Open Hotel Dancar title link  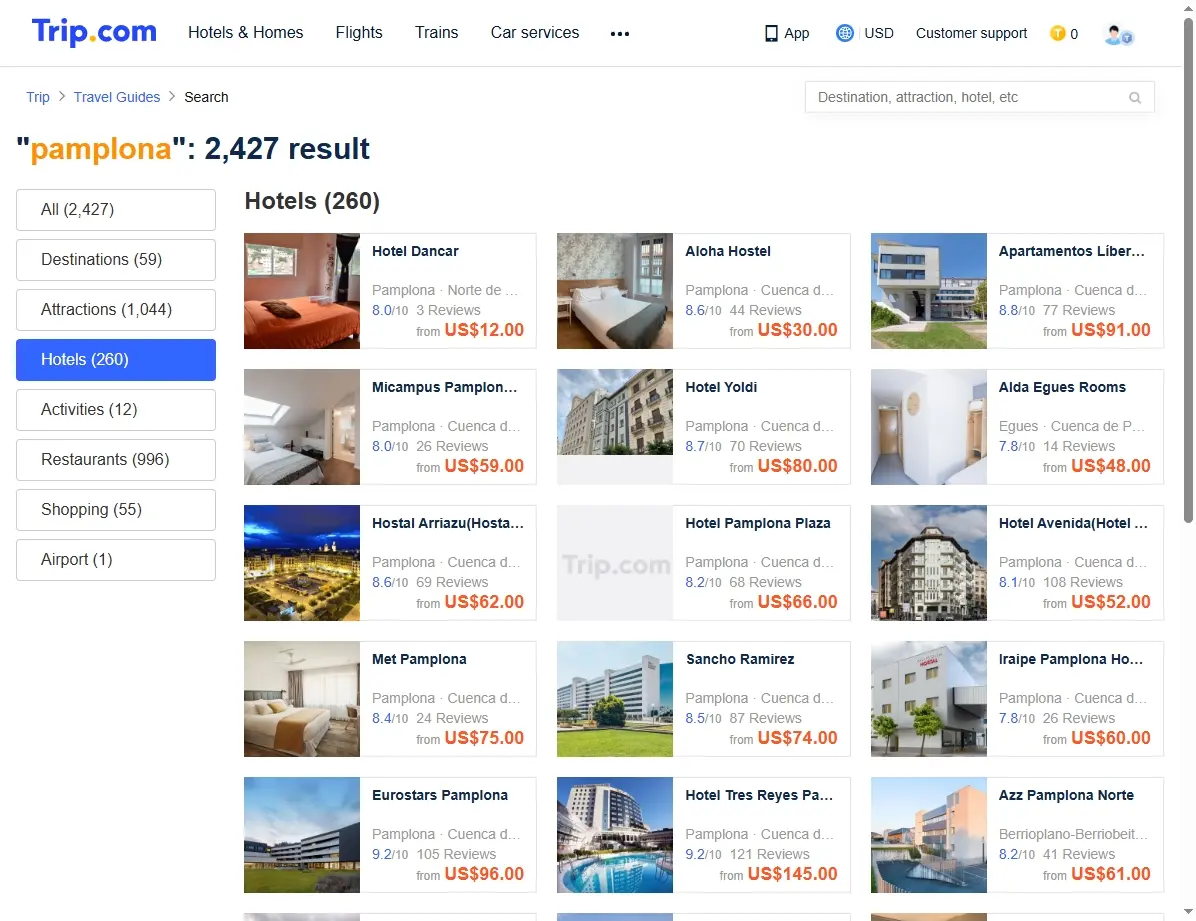415,251
